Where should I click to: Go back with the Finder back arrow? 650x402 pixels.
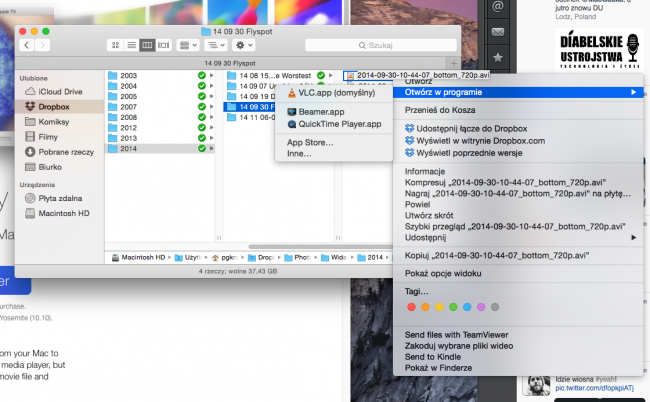tap(27, 45)
